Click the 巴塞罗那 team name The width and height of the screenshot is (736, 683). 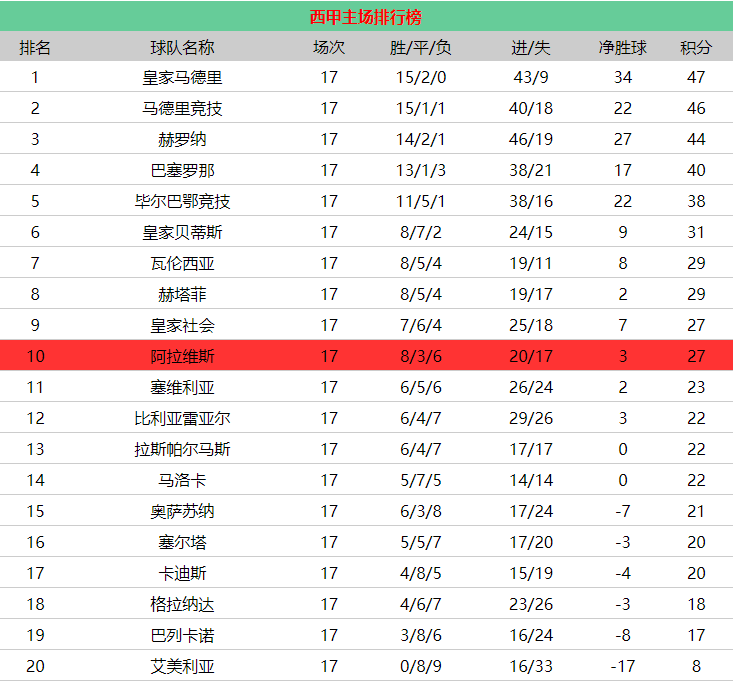(182, 170)
